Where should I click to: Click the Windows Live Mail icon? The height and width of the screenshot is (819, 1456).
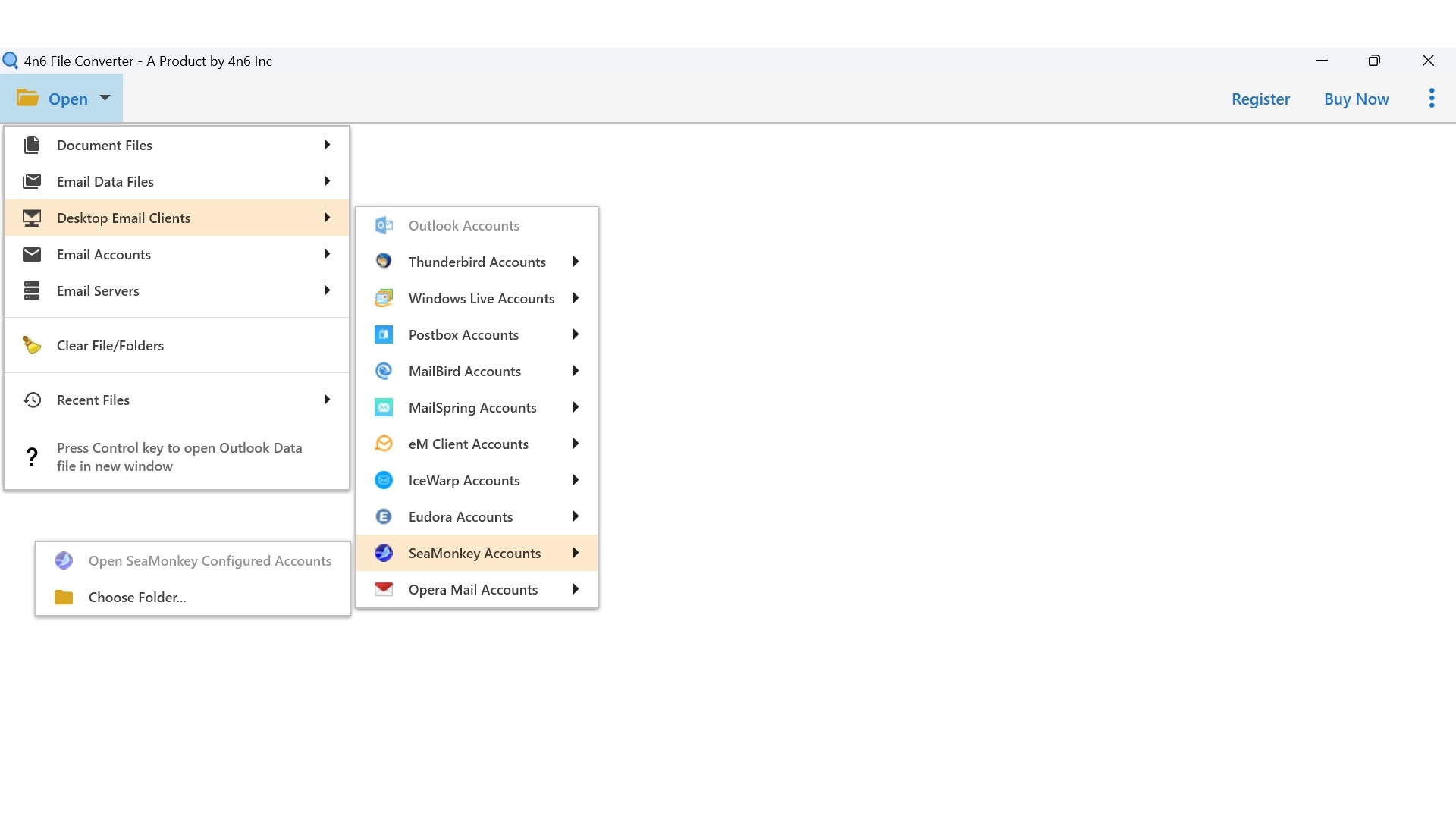click(384, 298)
